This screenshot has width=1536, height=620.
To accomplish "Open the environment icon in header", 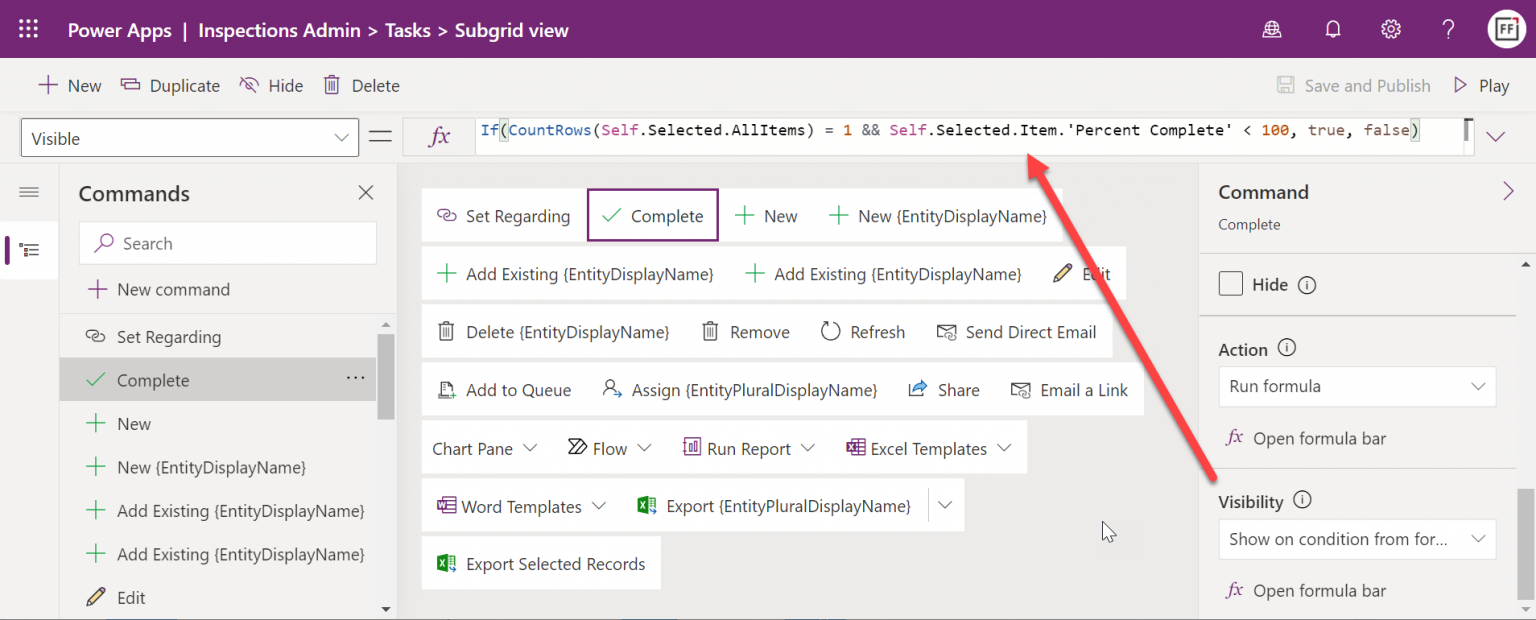I will point(1272,30).
